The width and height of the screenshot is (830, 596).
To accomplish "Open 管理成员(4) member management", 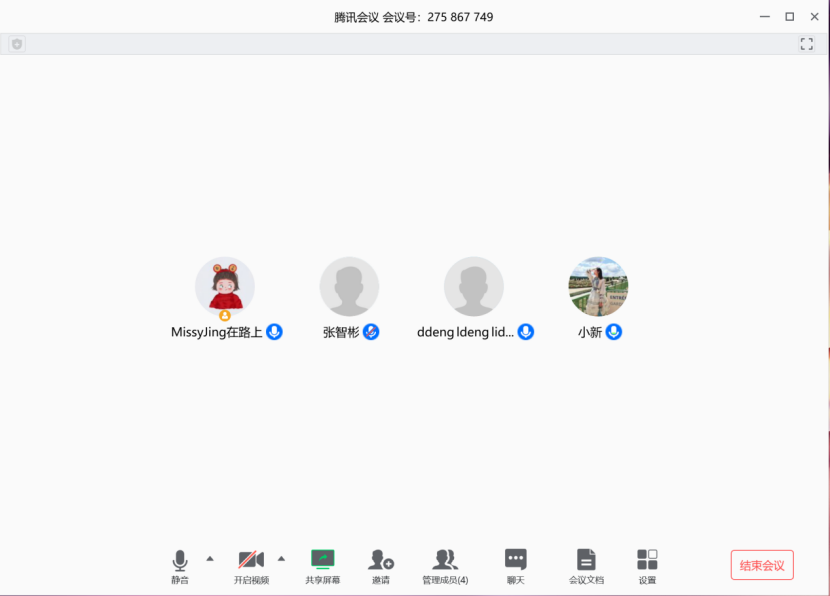I will click(445, 566).
